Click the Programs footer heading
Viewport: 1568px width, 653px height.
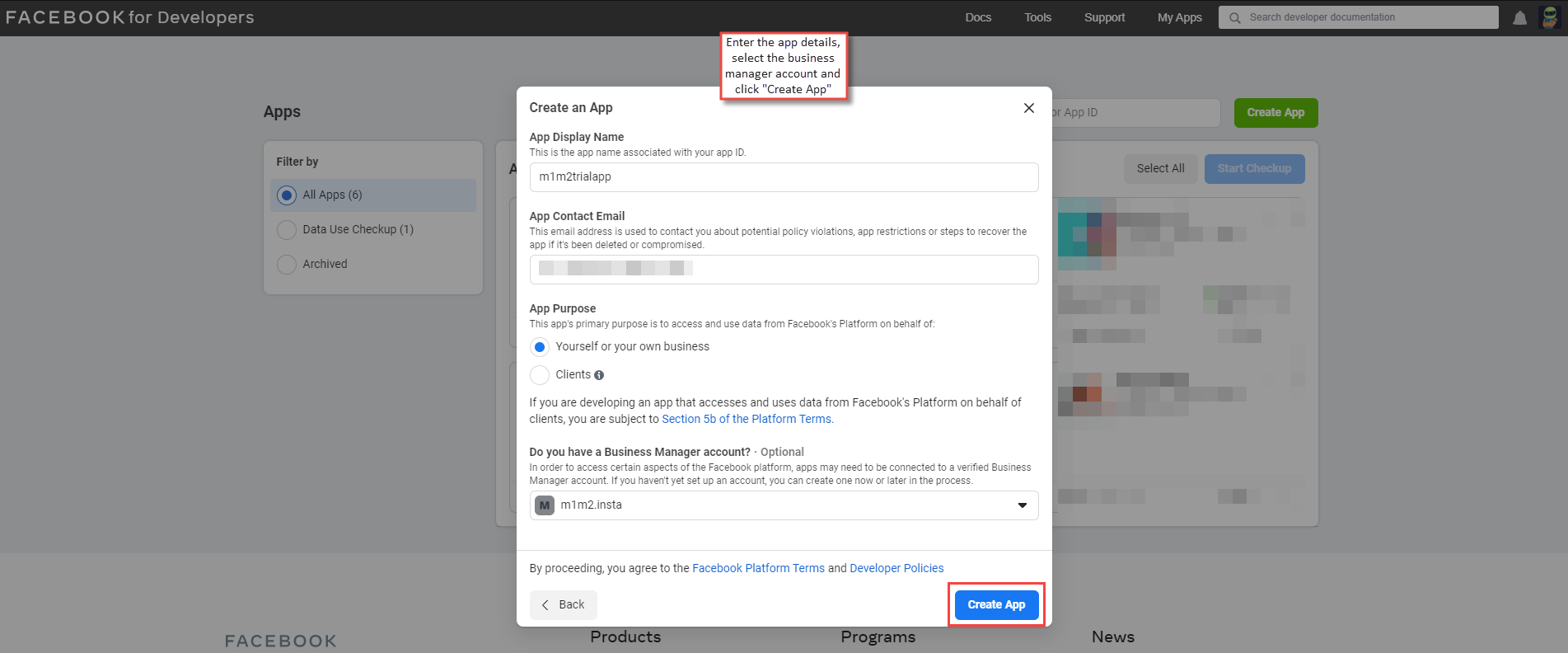[x=878, y=637]
